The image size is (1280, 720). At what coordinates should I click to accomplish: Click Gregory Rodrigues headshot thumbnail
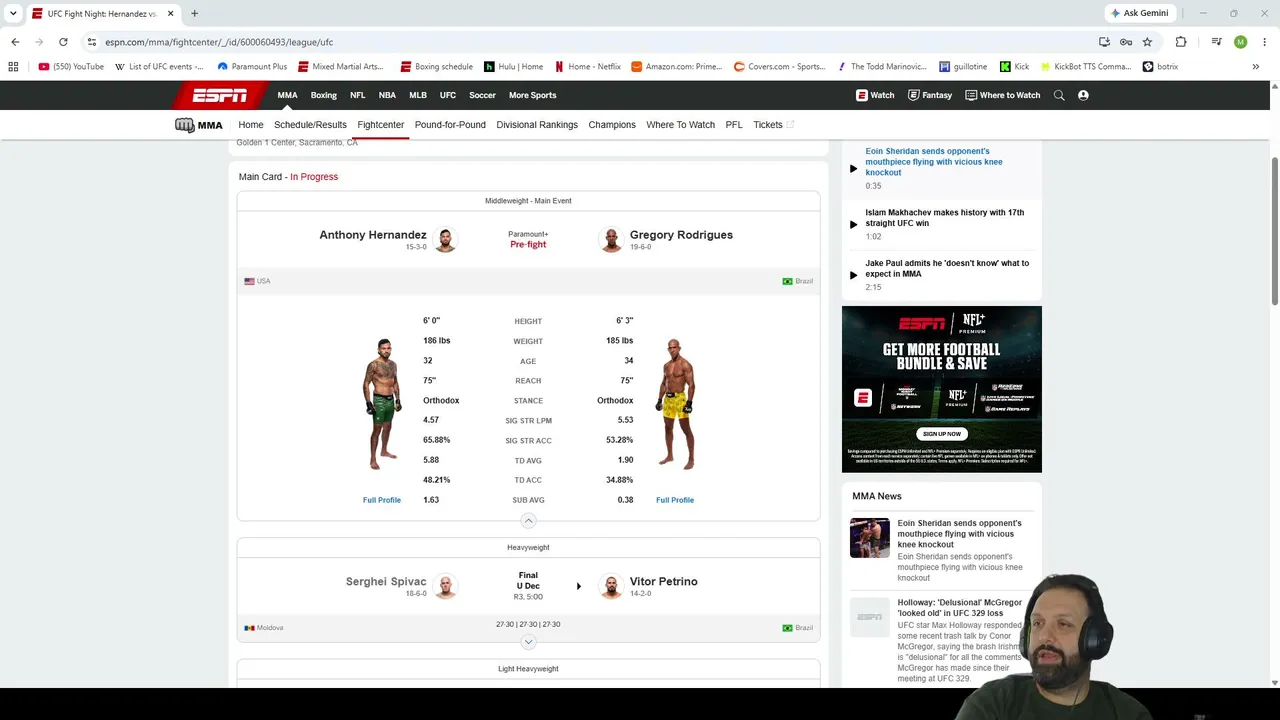point(611,240)
